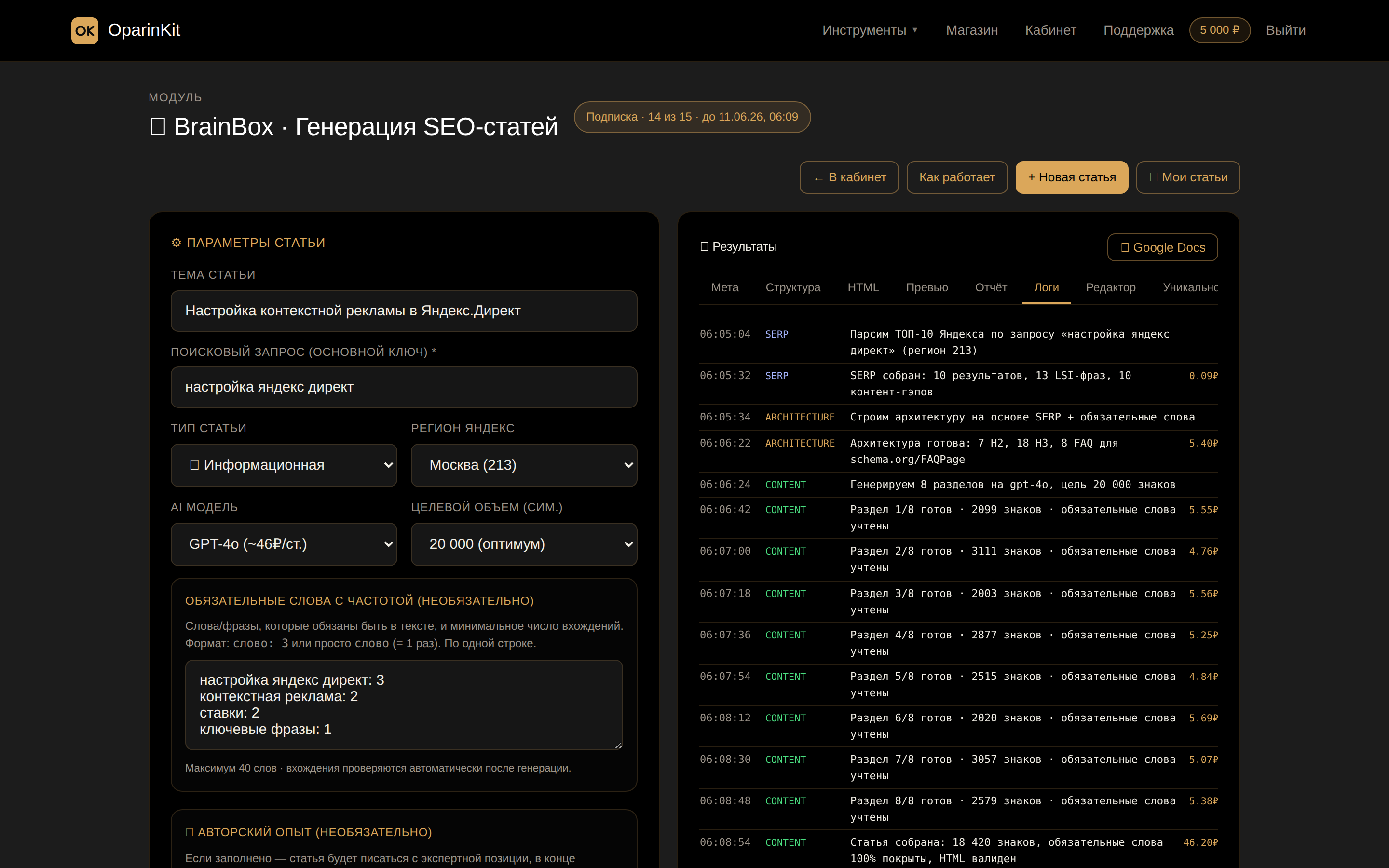The image size is (1389, 868).
Task: Log out with Выйти
Action: (1286, 30)
